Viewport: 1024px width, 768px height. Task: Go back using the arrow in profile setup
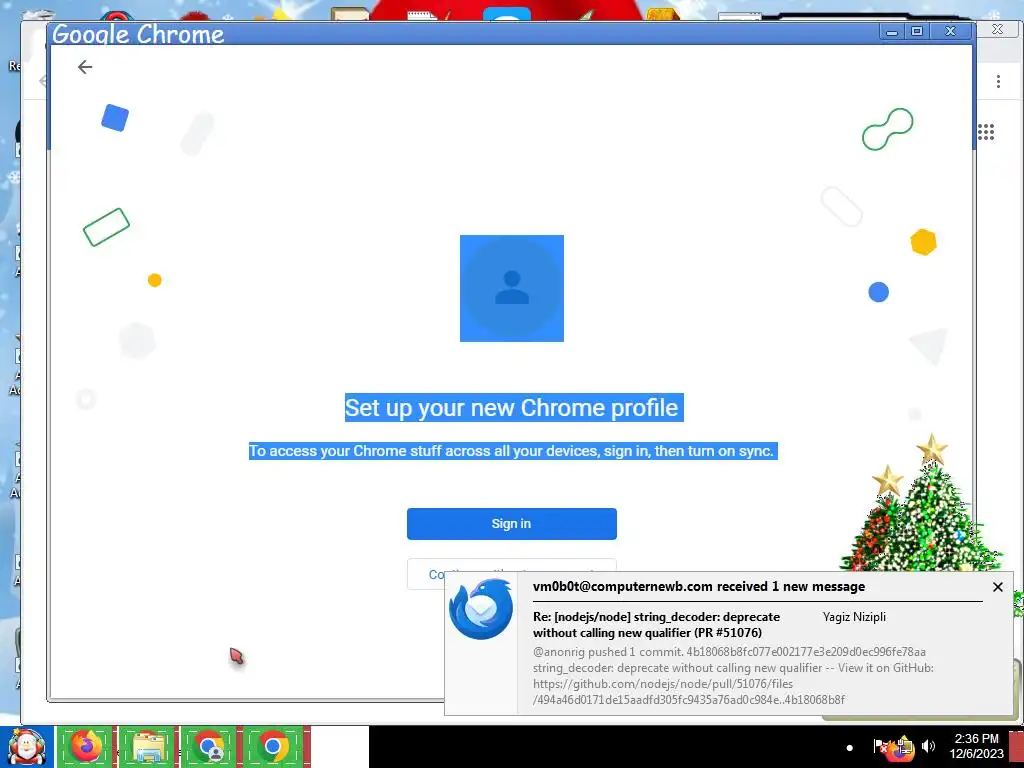[x=85, y=67]
